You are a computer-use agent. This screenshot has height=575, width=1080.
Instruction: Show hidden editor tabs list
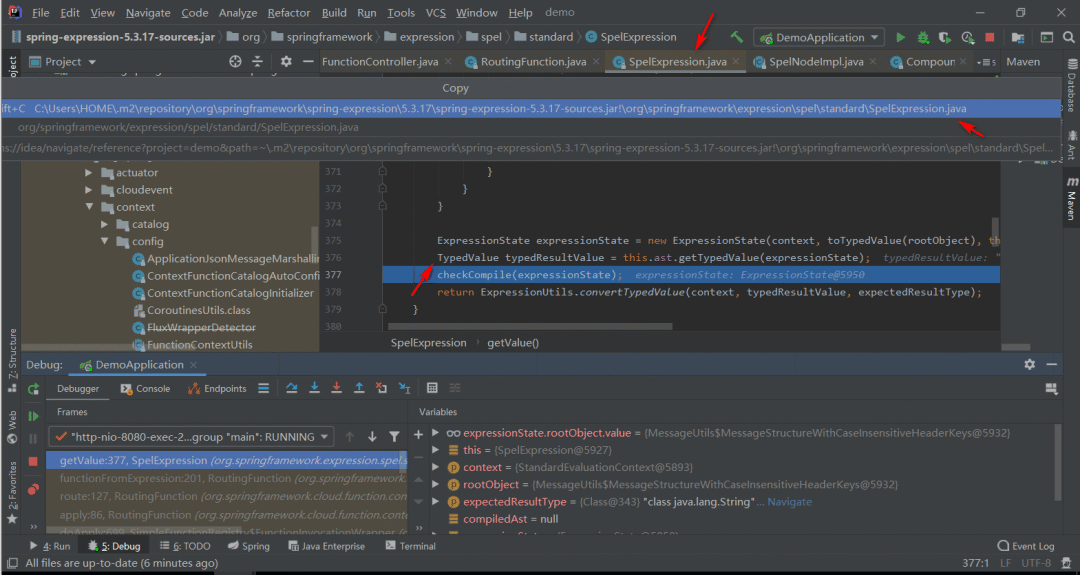click(986, 62)
